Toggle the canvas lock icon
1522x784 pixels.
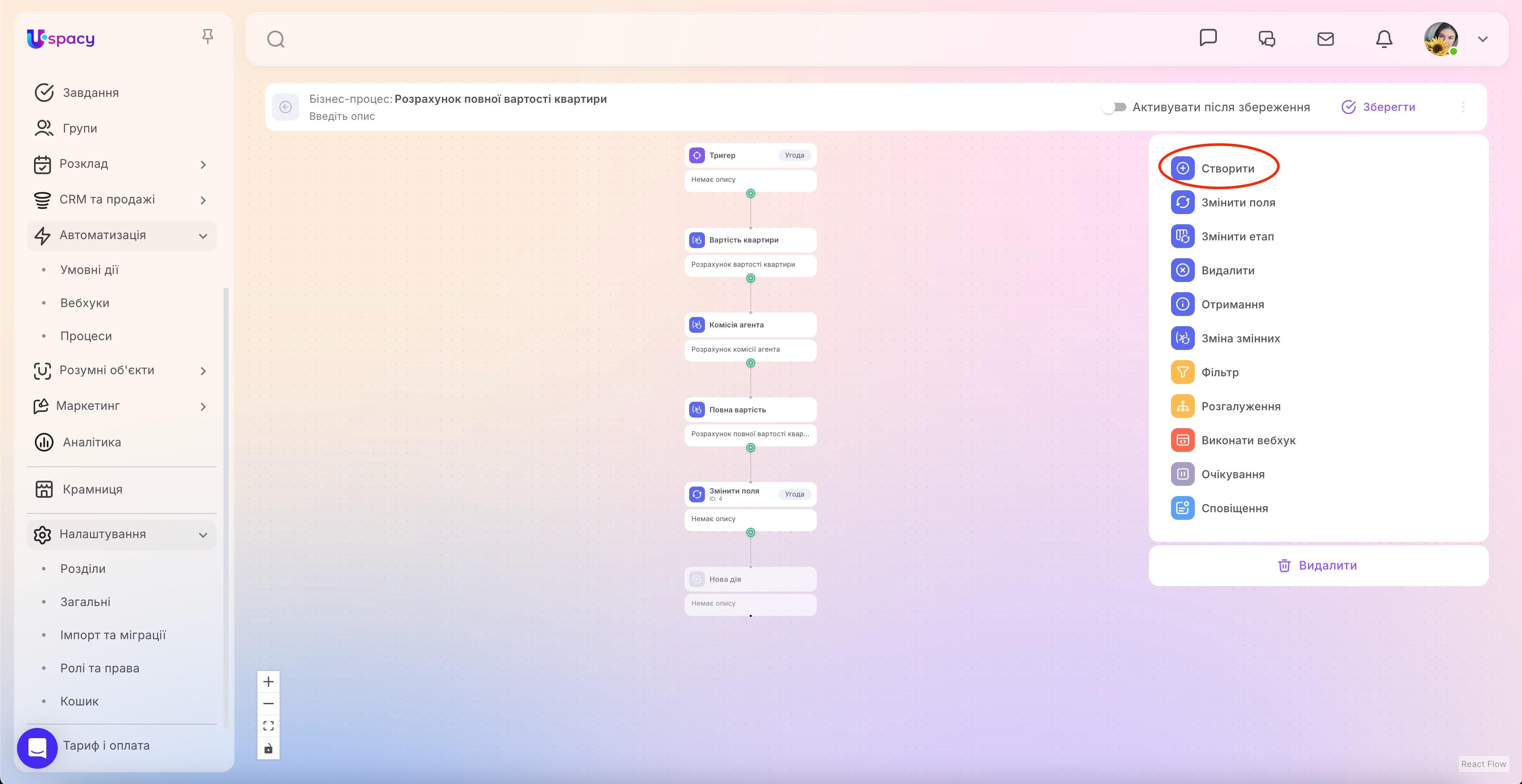point(268,749)
